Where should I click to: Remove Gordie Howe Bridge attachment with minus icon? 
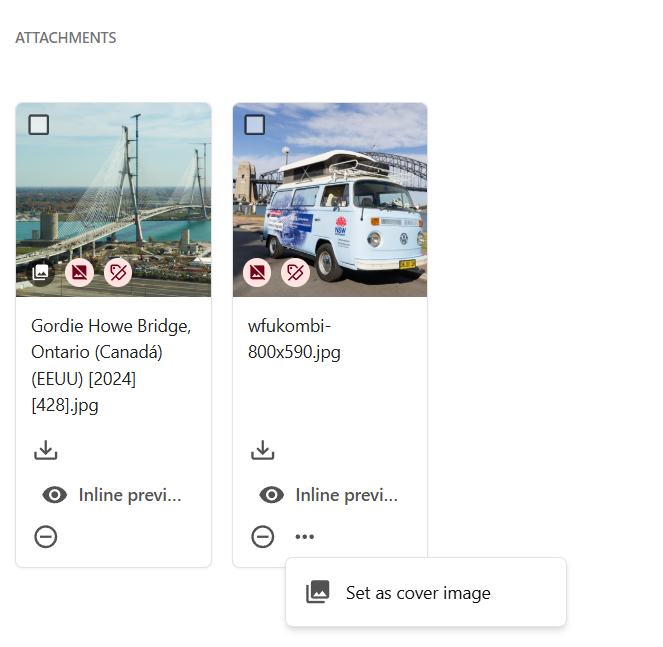(46, 537)
